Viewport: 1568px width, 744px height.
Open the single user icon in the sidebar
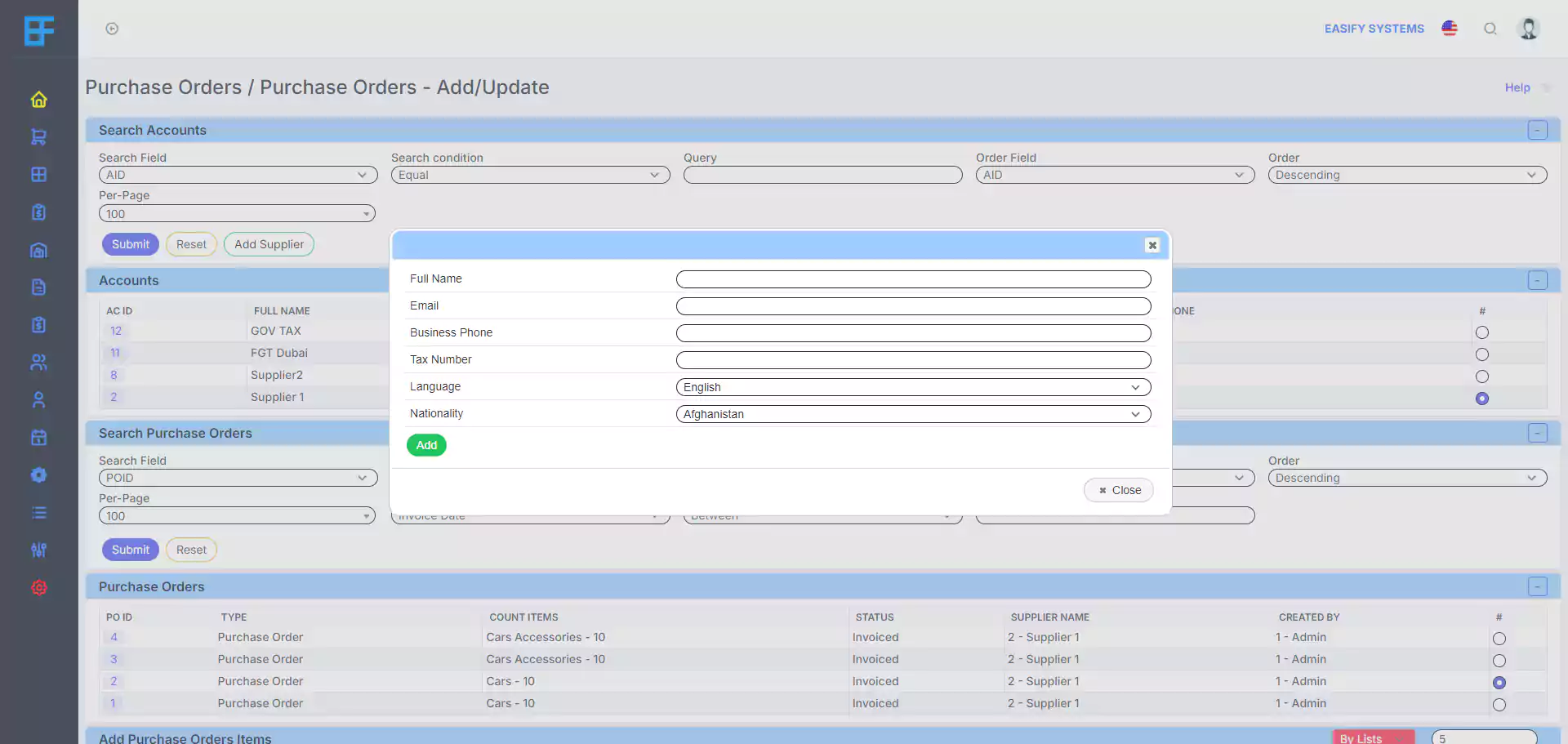click(x=38, y=400)
